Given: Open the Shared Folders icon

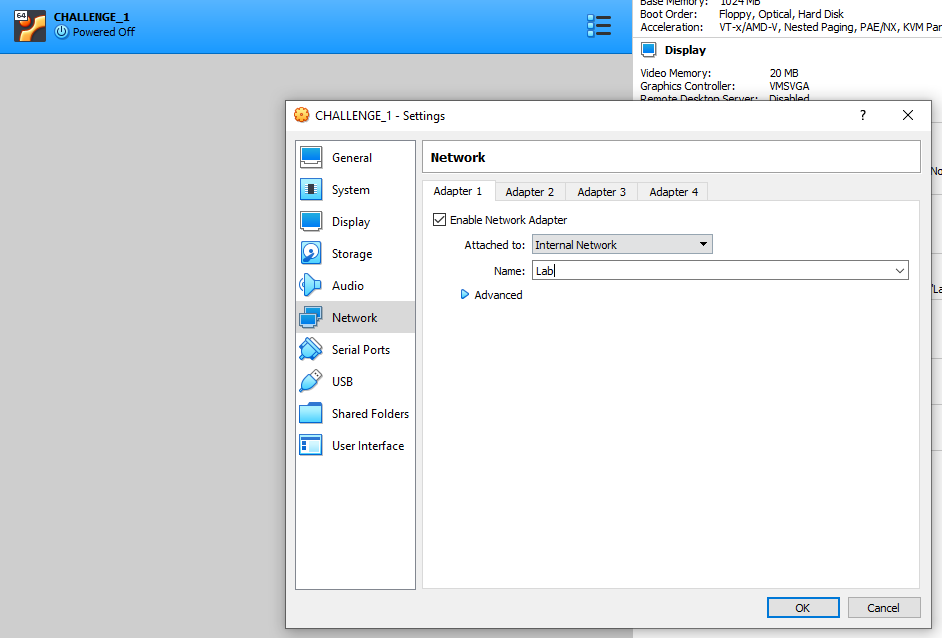Looking at the screenshot, I should pos(311,414).
